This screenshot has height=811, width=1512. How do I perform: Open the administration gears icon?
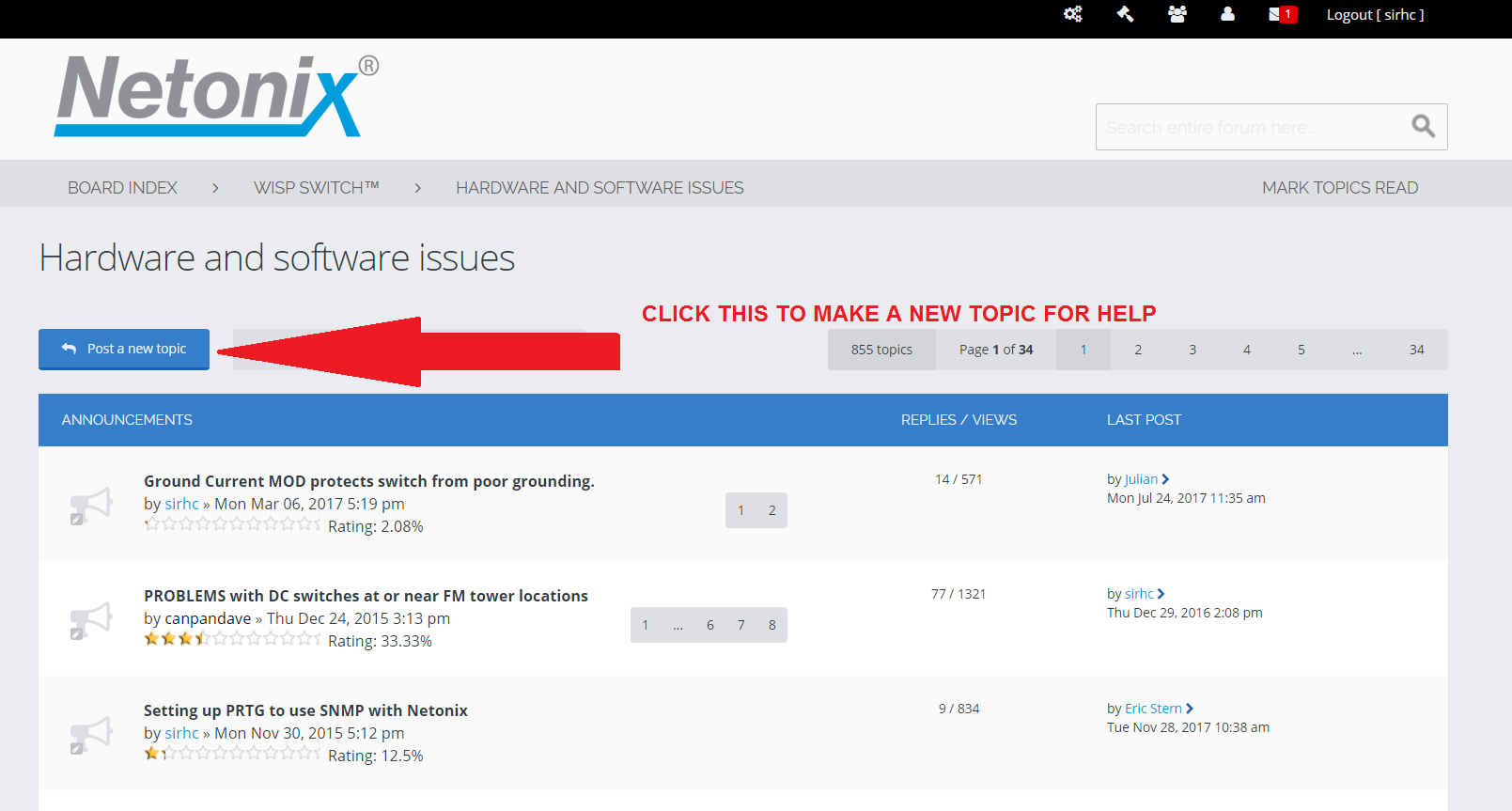click(1072, 14)
